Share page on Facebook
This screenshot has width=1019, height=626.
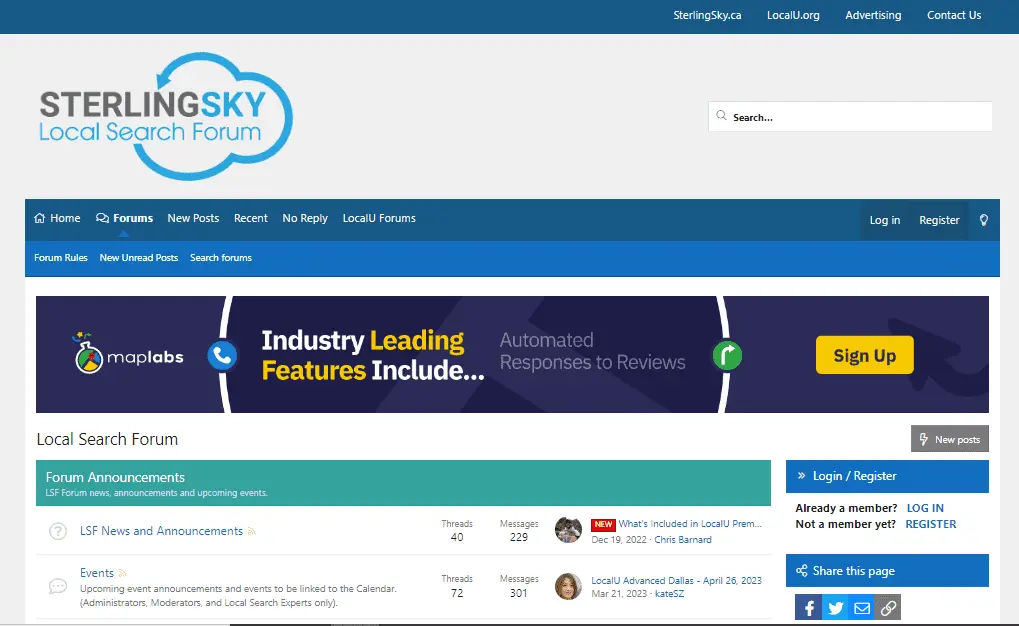[x=808, y=608]
